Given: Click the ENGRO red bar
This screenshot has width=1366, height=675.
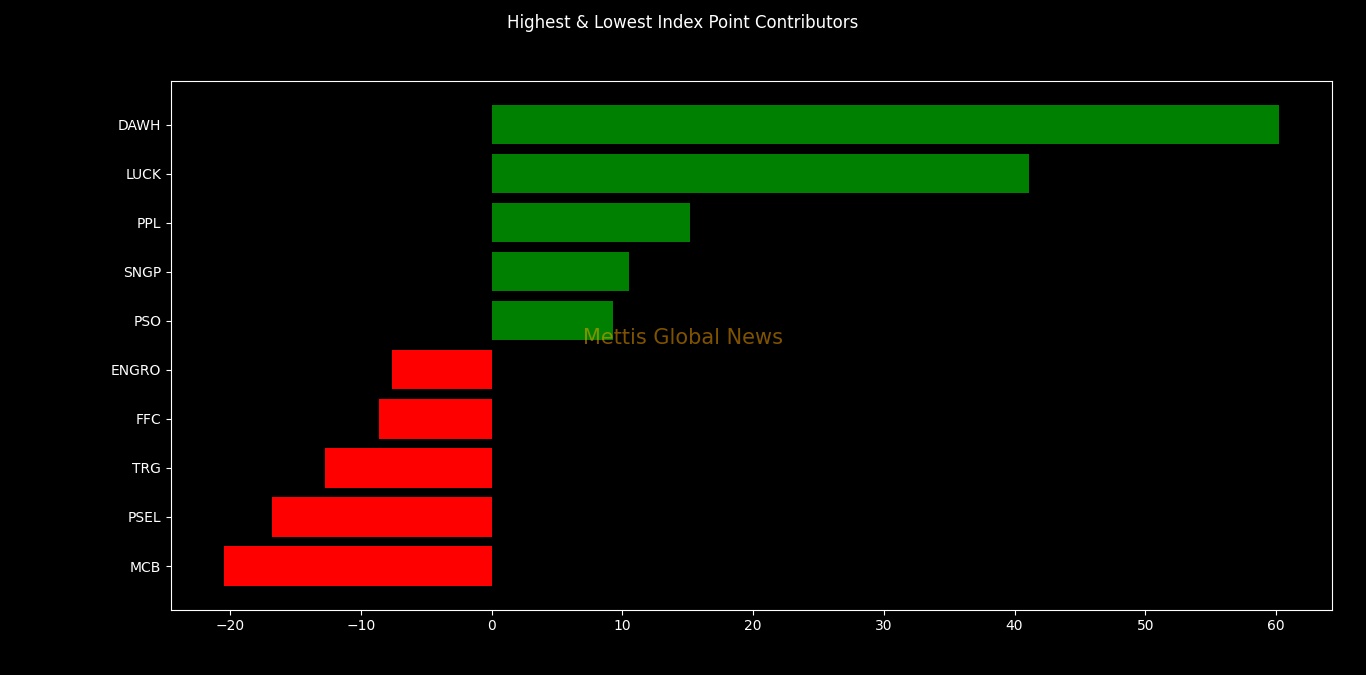Looking at the screenshot, I should tap(442, 370).
